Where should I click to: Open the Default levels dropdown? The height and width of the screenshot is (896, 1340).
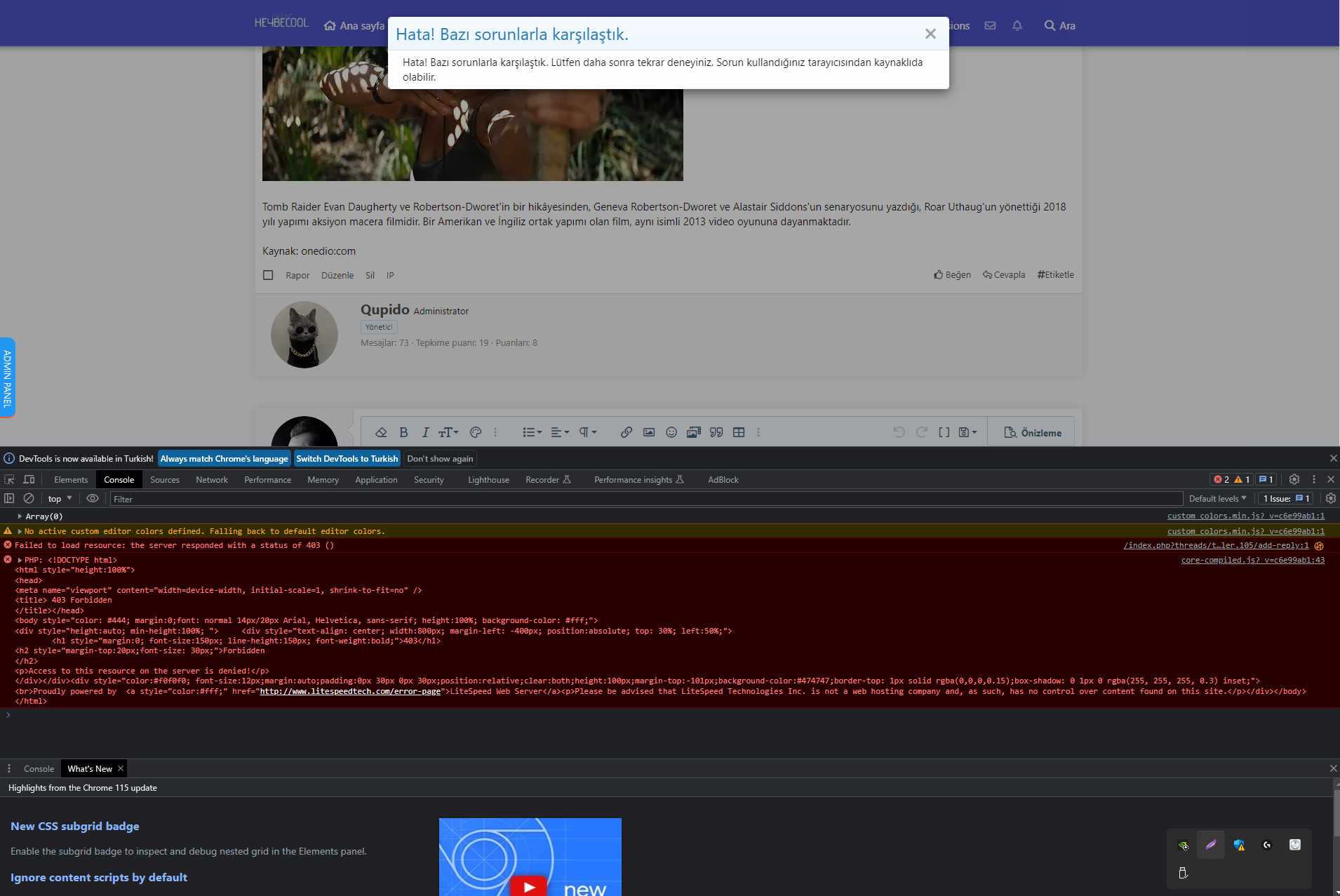click(1218, 498)
